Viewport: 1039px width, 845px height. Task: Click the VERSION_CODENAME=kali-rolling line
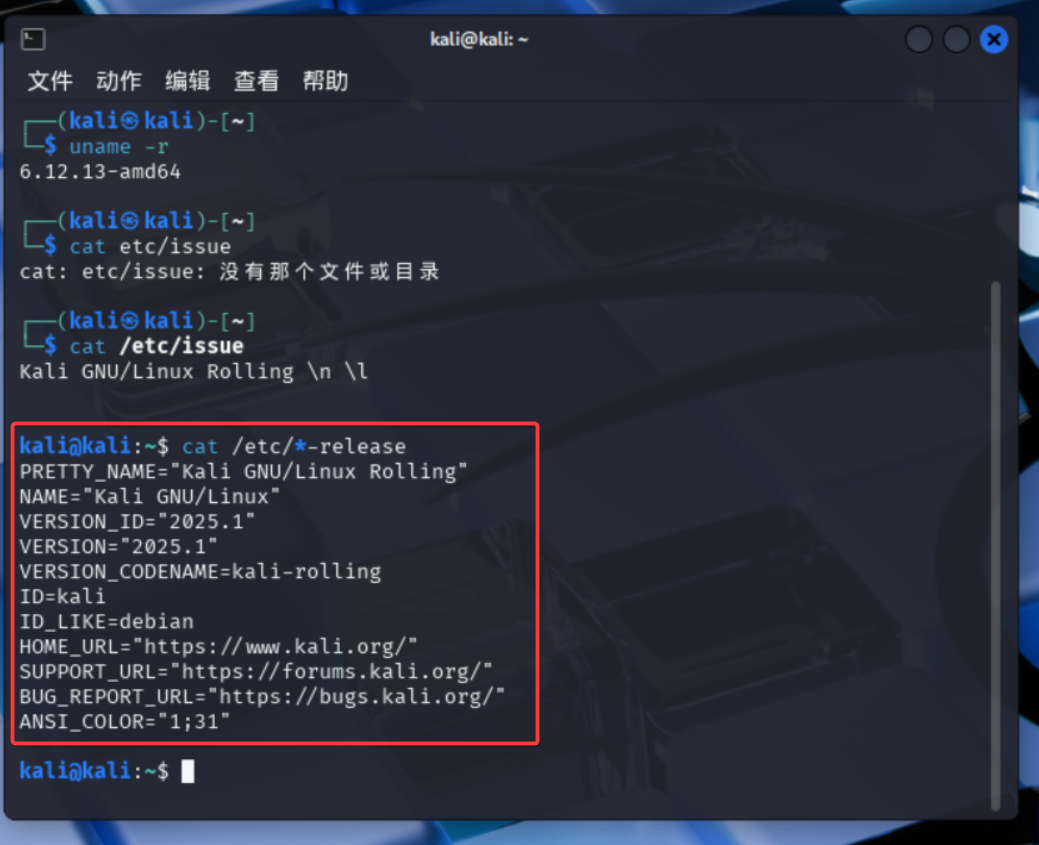click(x=200, y=571)
